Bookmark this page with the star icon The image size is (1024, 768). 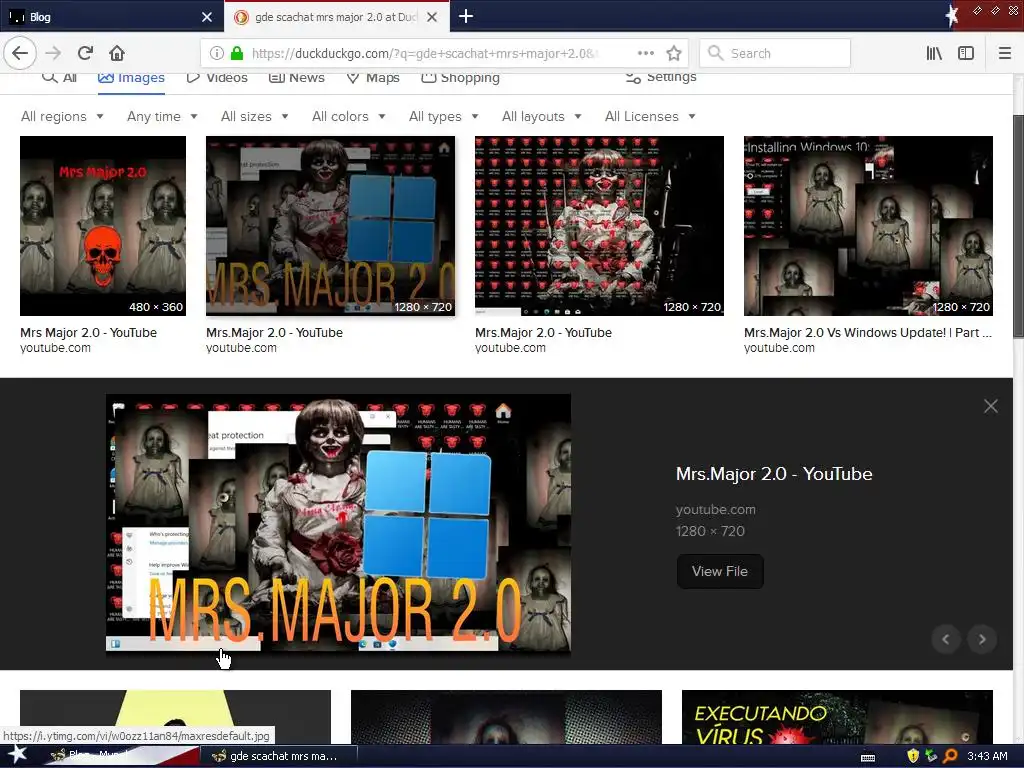[674, 53]
